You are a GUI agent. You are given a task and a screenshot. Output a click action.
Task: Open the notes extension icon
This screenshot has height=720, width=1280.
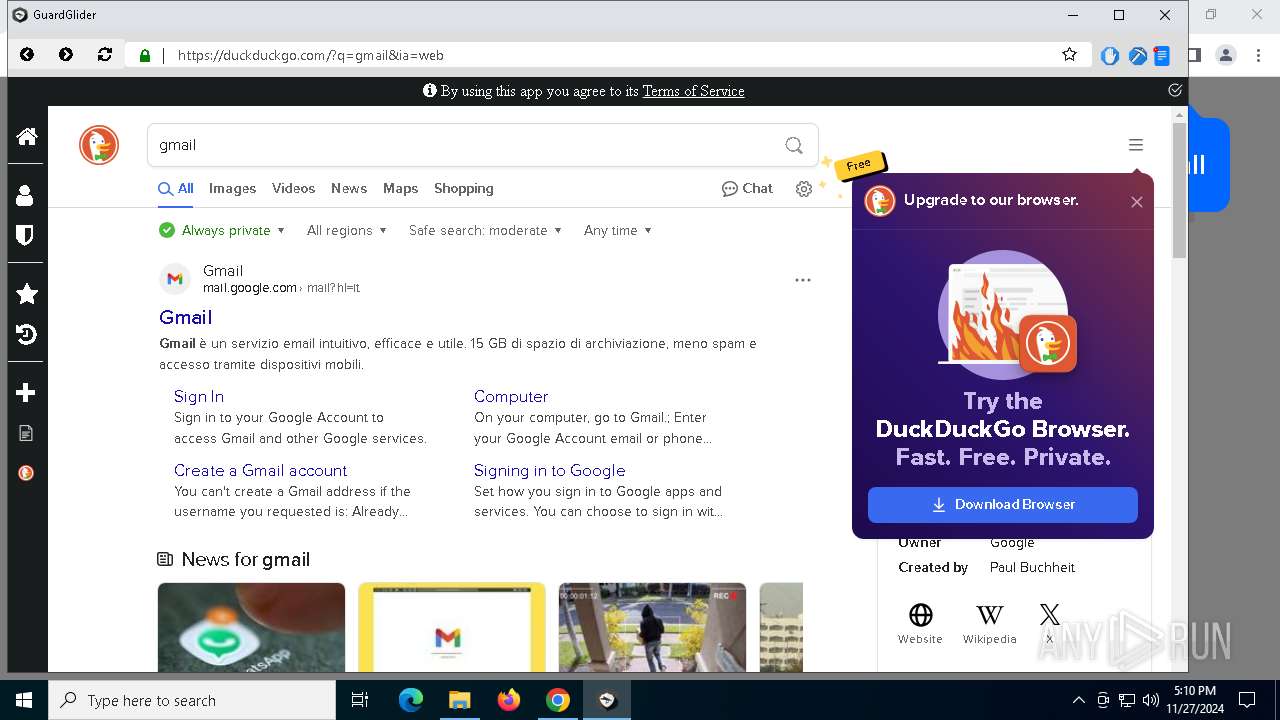(1162, 56)
